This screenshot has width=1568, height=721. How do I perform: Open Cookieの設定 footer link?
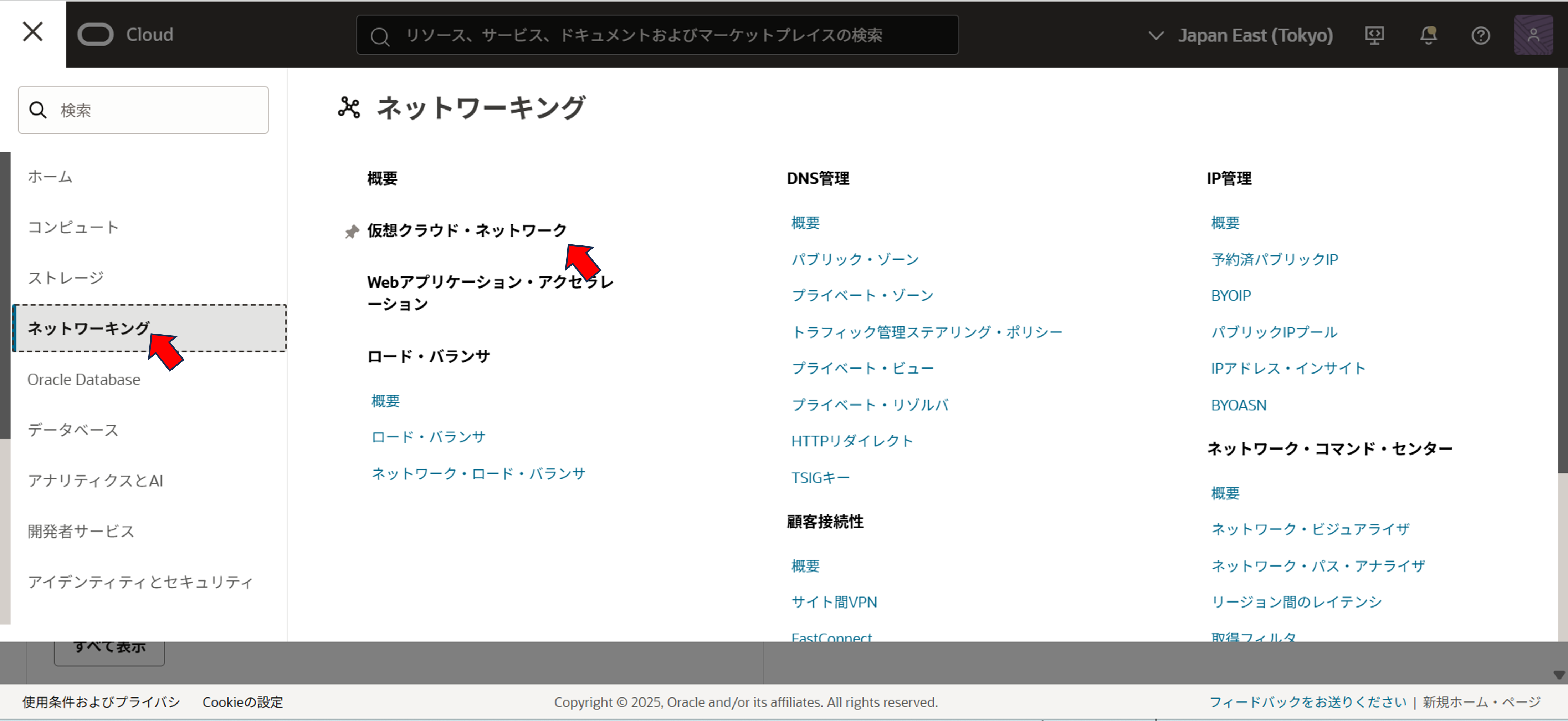[243, 702]
